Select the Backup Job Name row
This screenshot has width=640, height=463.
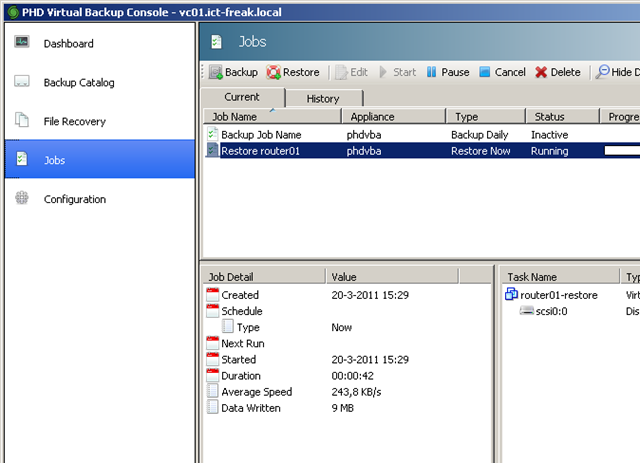click(x=263, y=134)
